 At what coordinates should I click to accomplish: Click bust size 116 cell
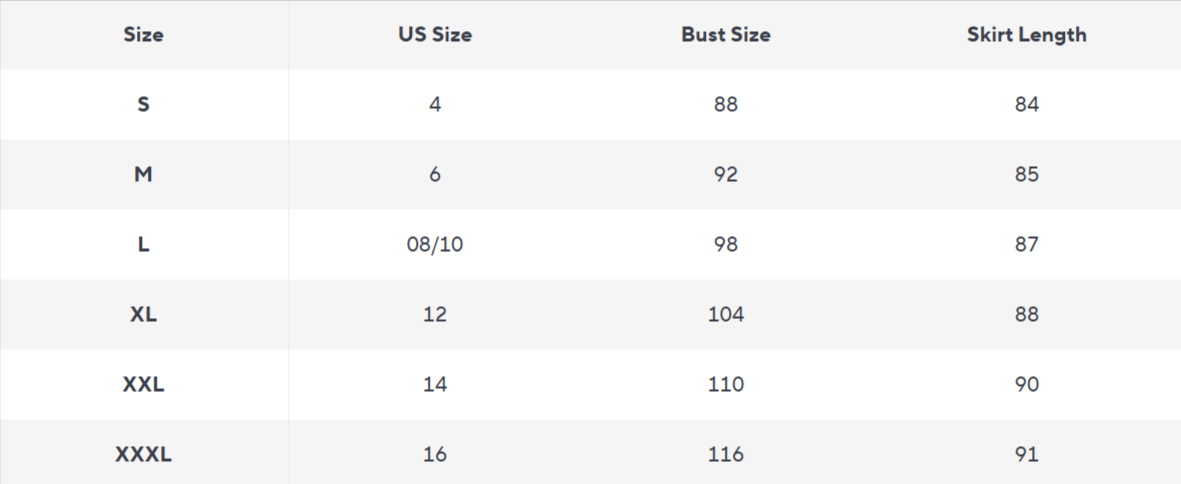pos(726,454)
